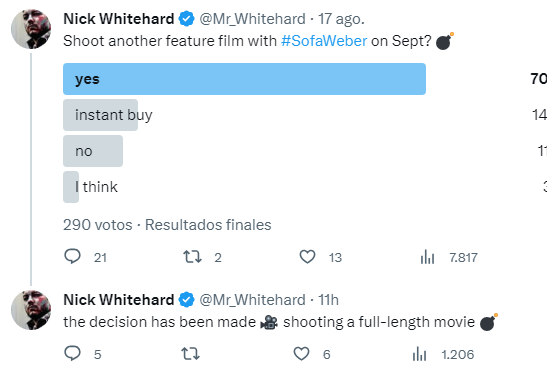Image resolution: width=547 pixels, height=368 pixels.
Task: Click the 'yes' poll result bar
Action: coord(244,79)
